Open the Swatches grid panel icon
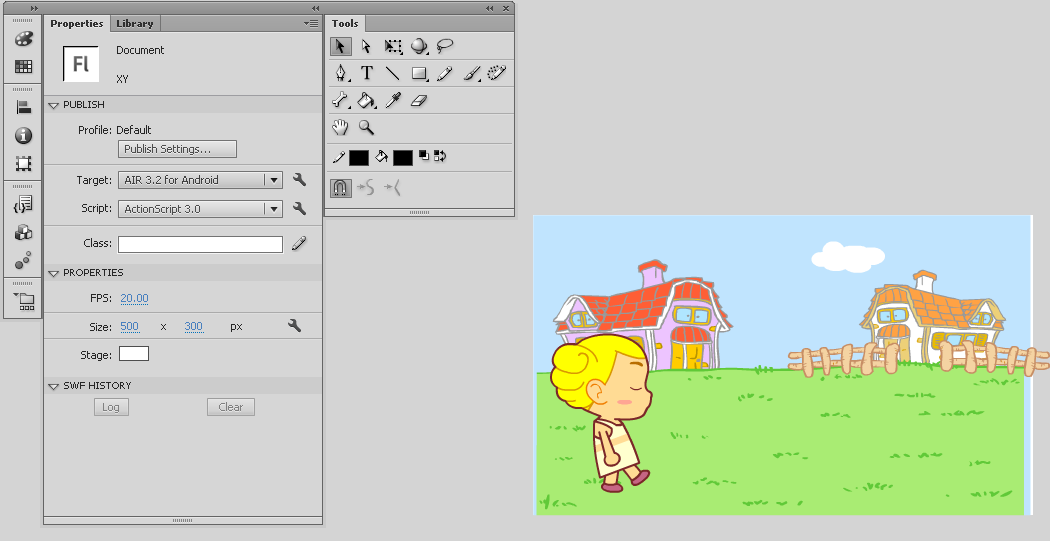Image resolution: width=1050 pixels, height=541 pixels. pos(23,66)
